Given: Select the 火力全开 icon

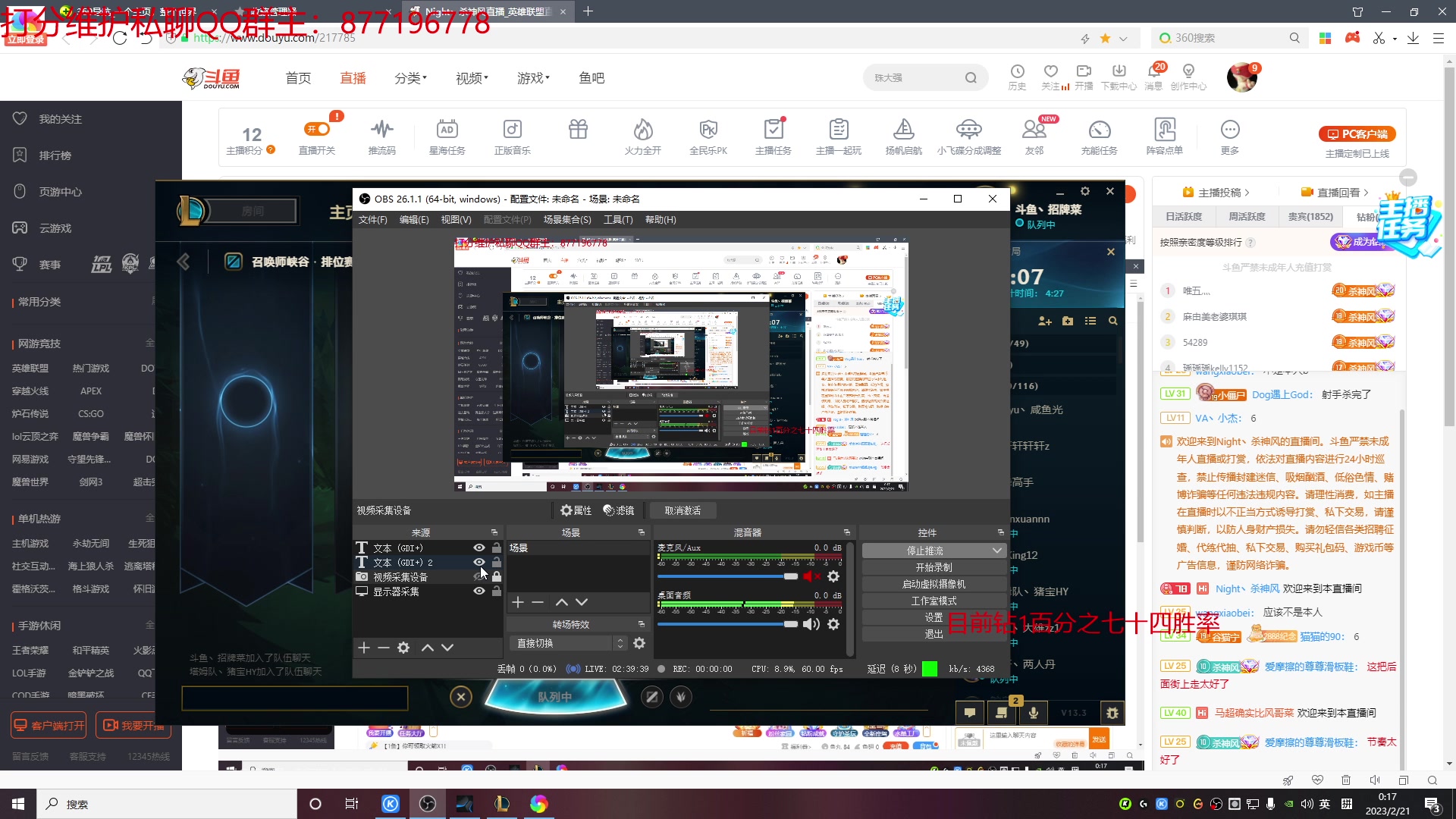Looking at the screenshot, I should tap(643, 136).
